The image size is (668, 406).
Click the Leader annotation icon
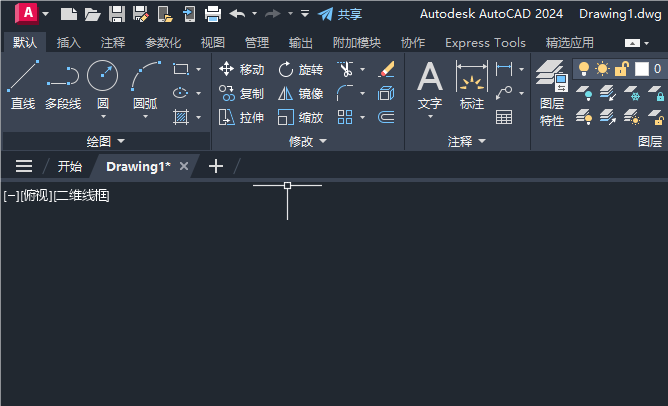click(504, 93)
